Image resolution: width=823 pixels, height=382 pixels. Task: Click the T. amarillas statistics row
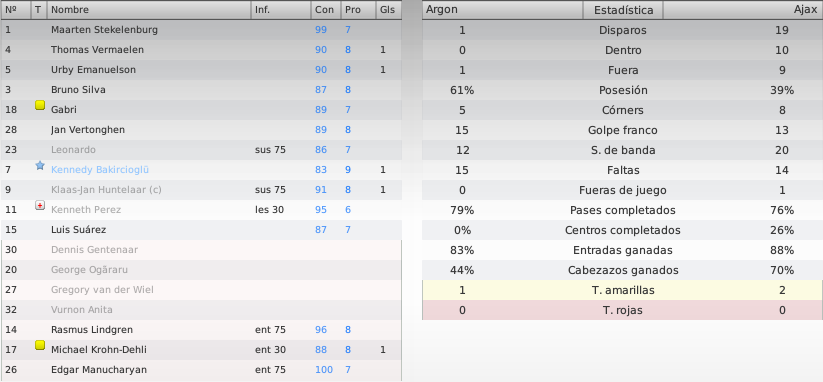point(622,290)
